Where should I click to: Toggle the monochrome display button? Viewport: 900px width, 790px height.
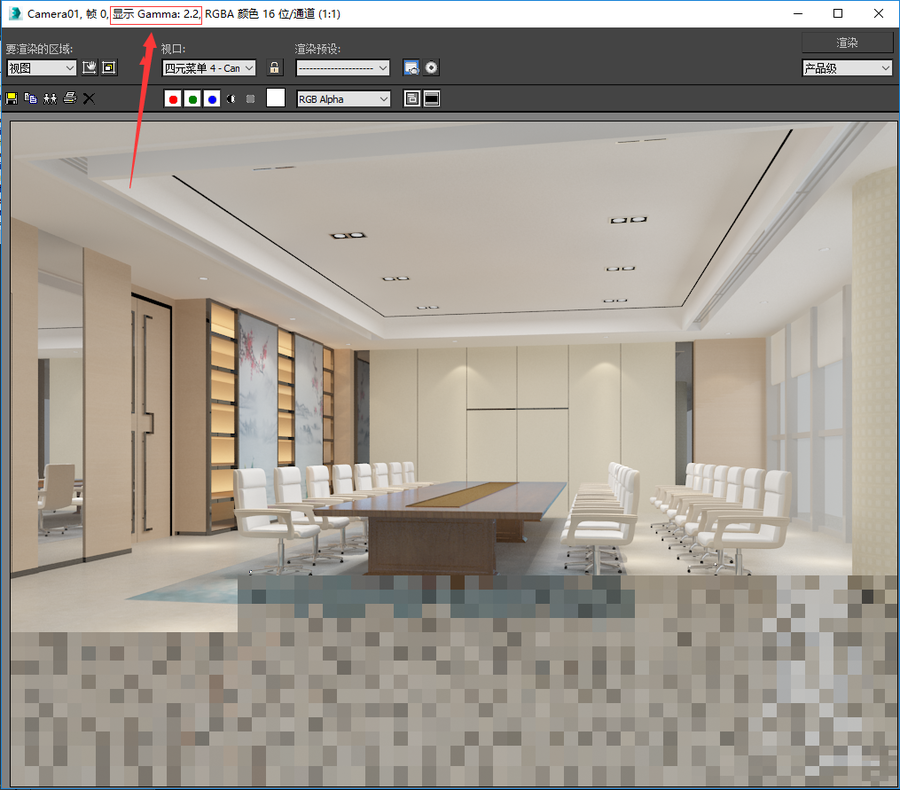click(x=250, y=99)
